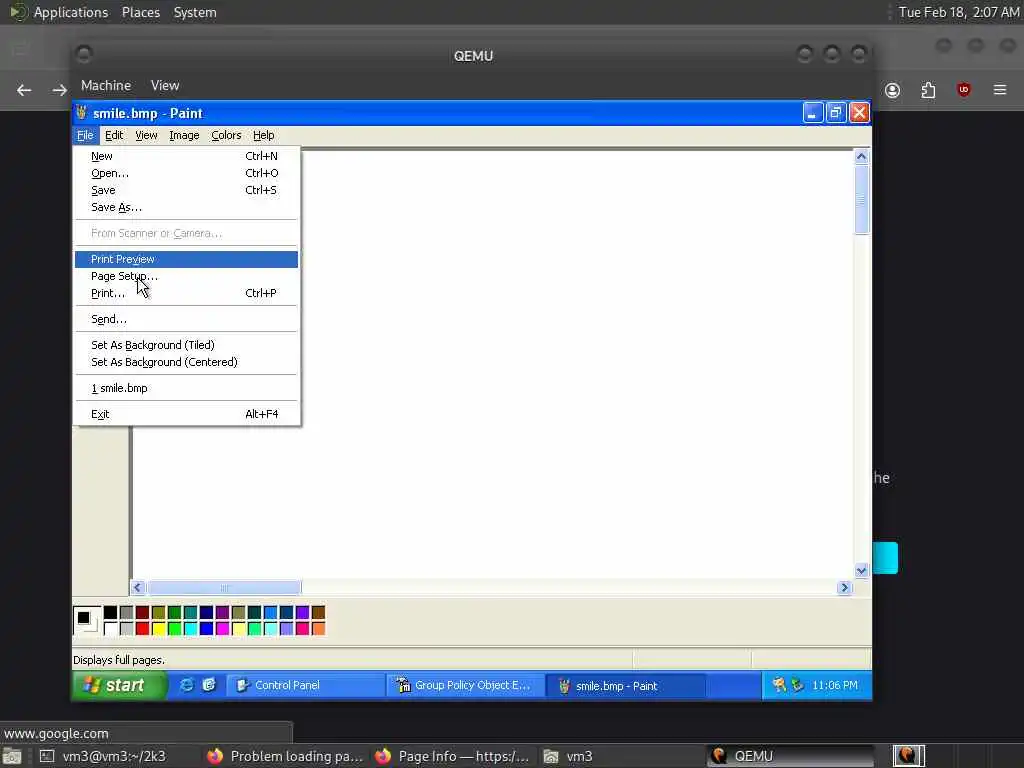Open QEMU View menu

[165, 86]
